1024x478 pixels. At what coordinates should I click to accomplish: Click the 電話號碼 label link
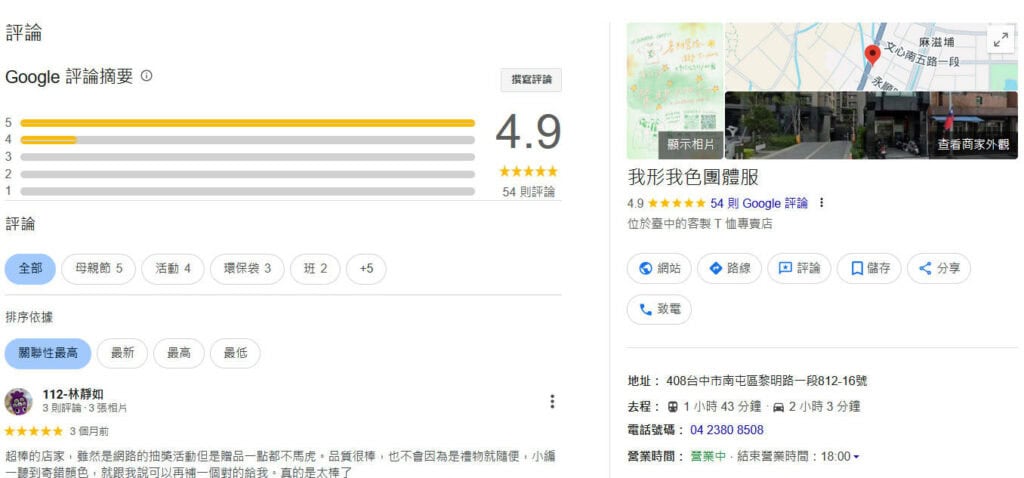tap(651, 430)
